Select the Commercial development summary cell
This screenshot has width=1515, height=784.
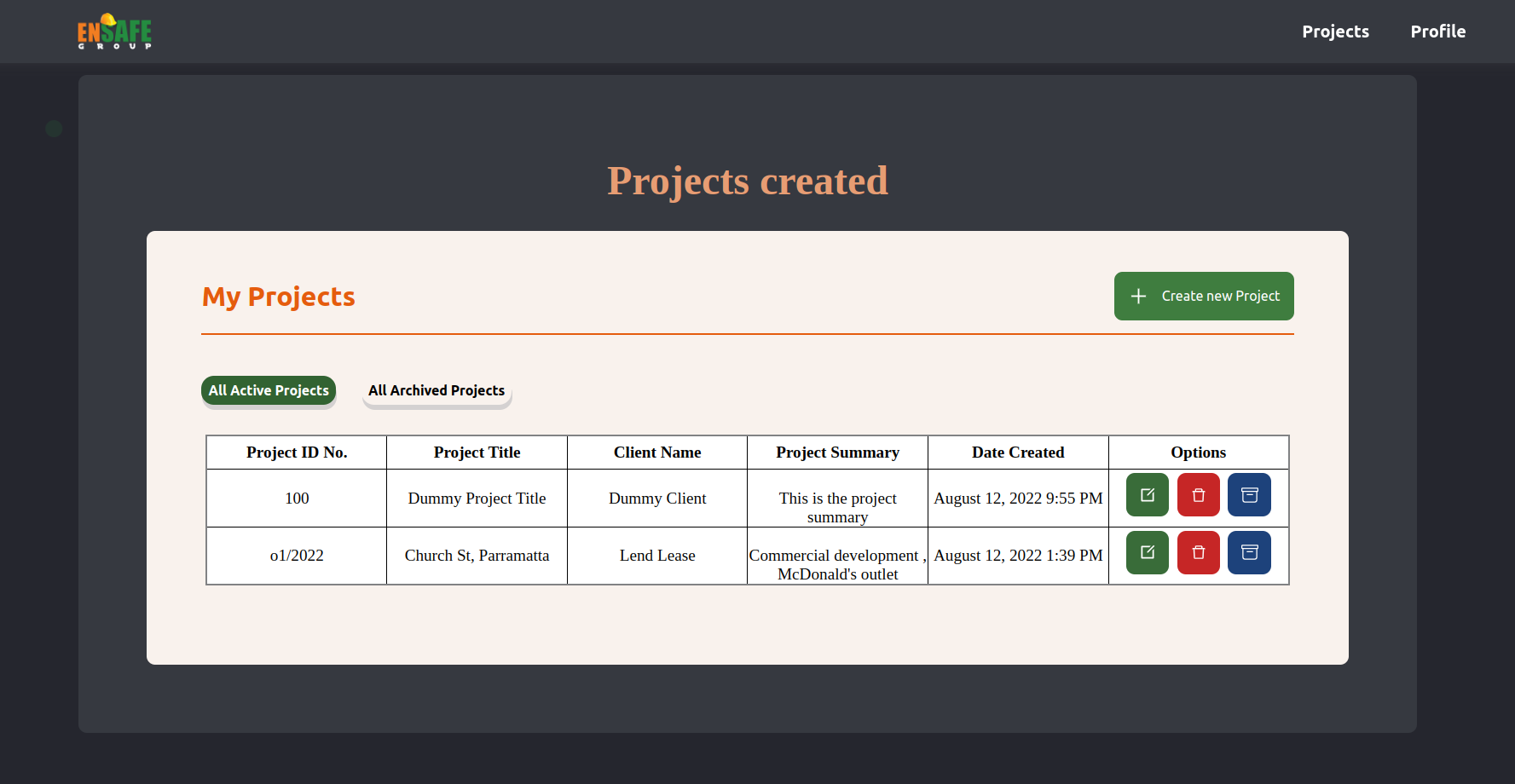click(837, 564)
